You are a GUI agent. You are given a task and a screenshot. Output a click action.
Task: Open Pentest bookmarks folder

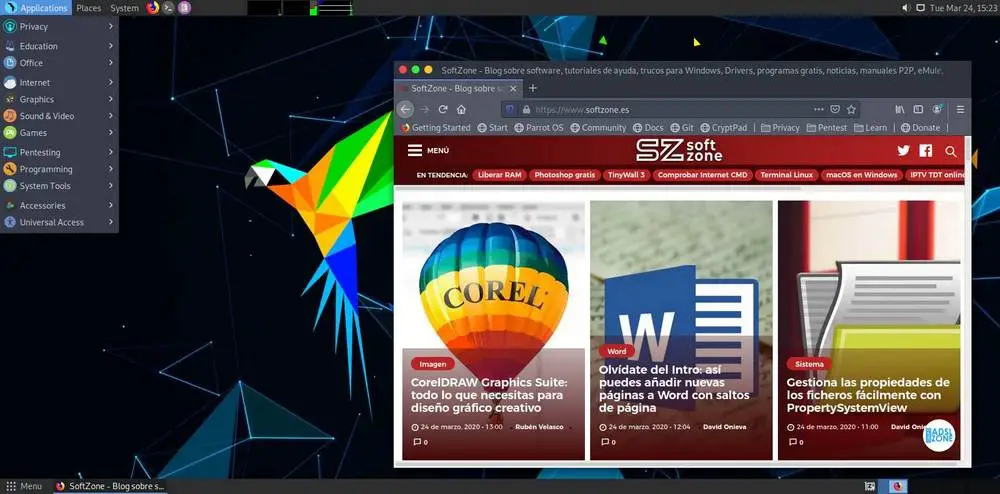[827, 127]
